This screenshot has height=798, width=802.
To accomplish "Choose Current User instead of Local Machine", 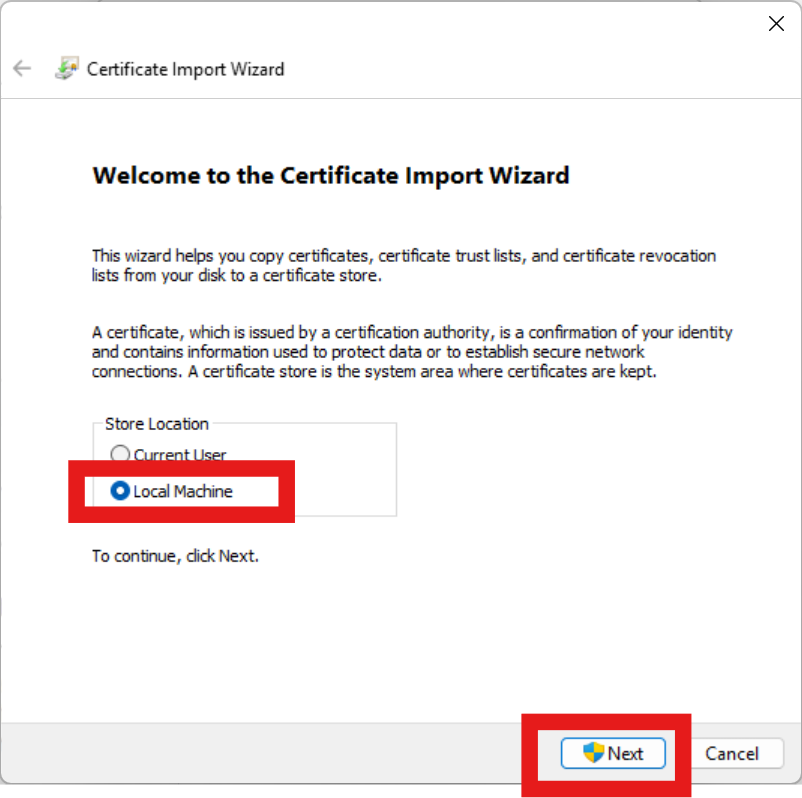I will pyautogui.click(x=120, y=454).
